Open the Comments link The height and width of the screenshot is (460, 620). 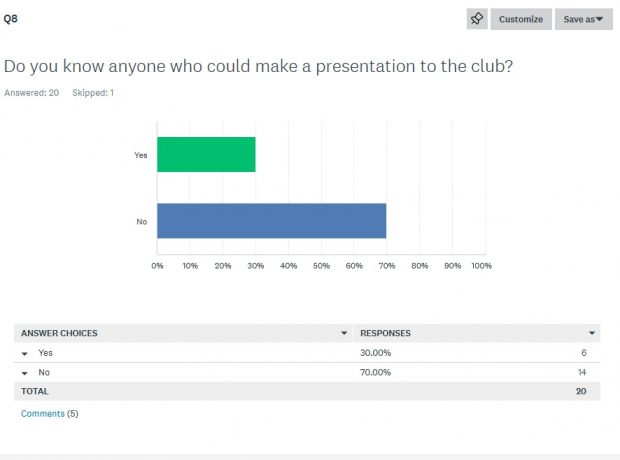pos(43,413)
